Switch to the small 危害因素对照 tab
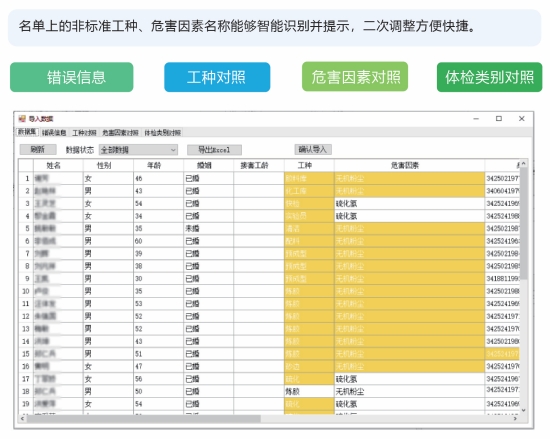 120,133
